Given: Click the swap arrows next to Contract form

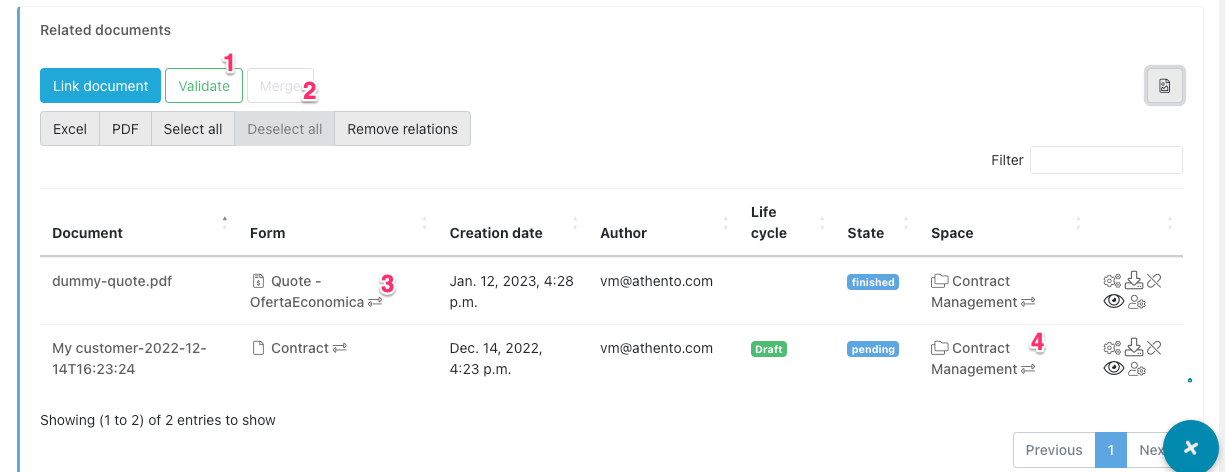Looking at the screenshot, I should [340, 348].
